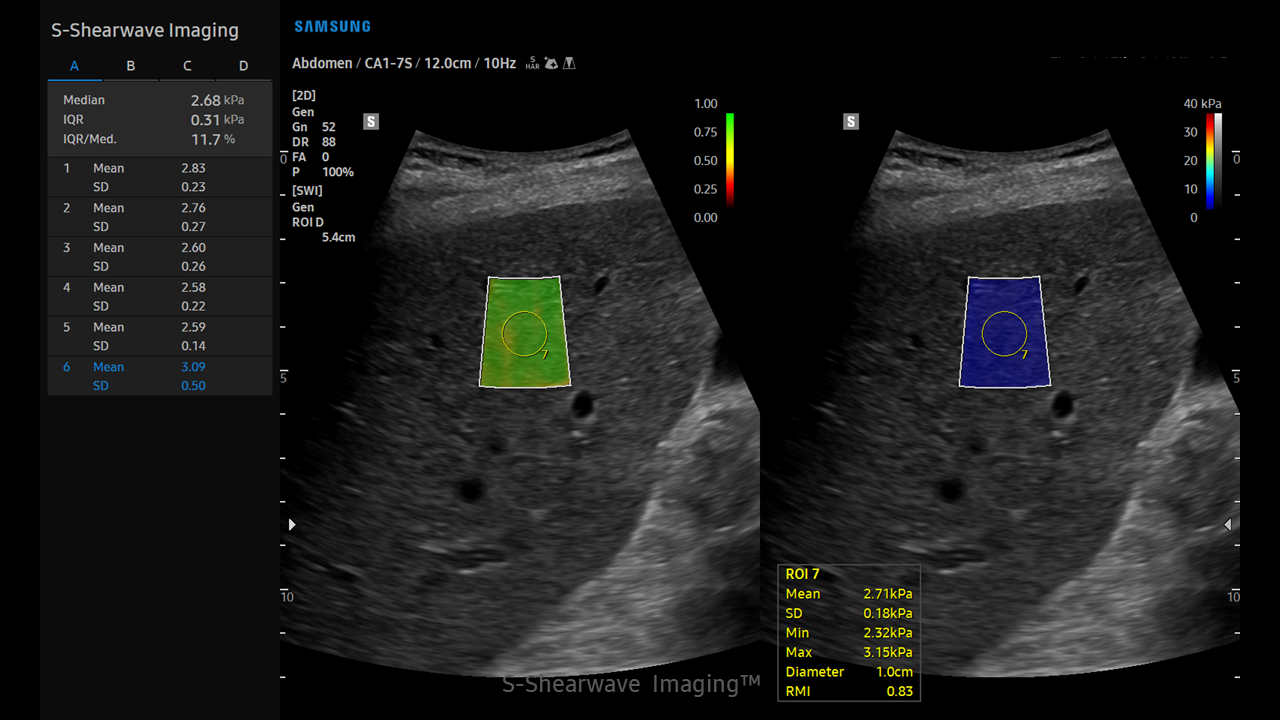Switch to tab B in S-Shearwave panel

pyautogui.click(x=130, y=65)
